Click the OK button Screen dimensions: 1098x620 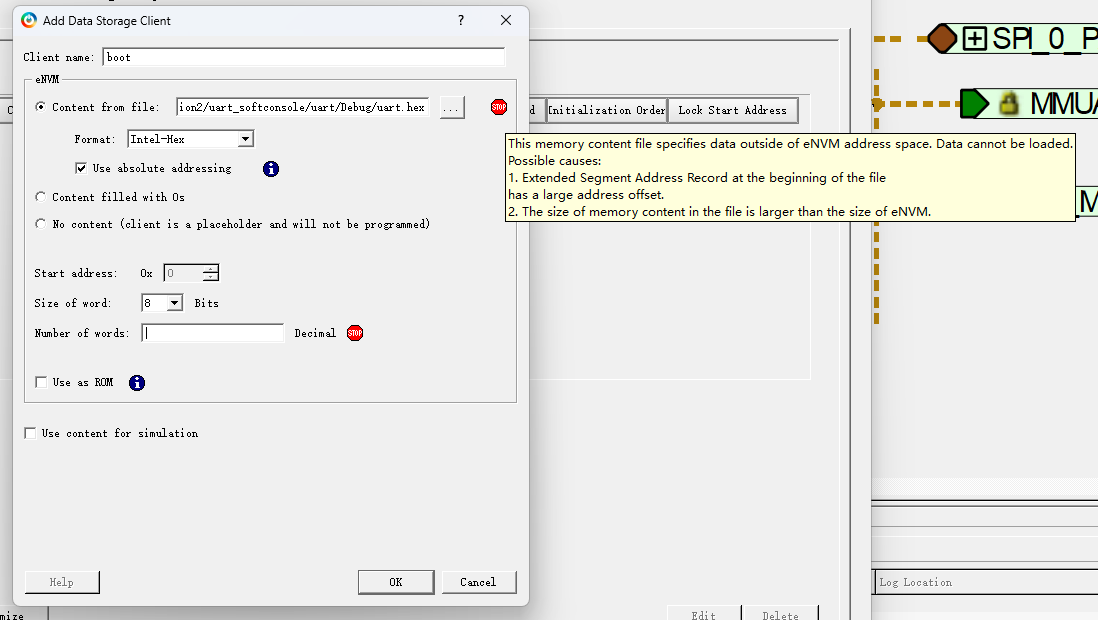[x=396, y=582]
